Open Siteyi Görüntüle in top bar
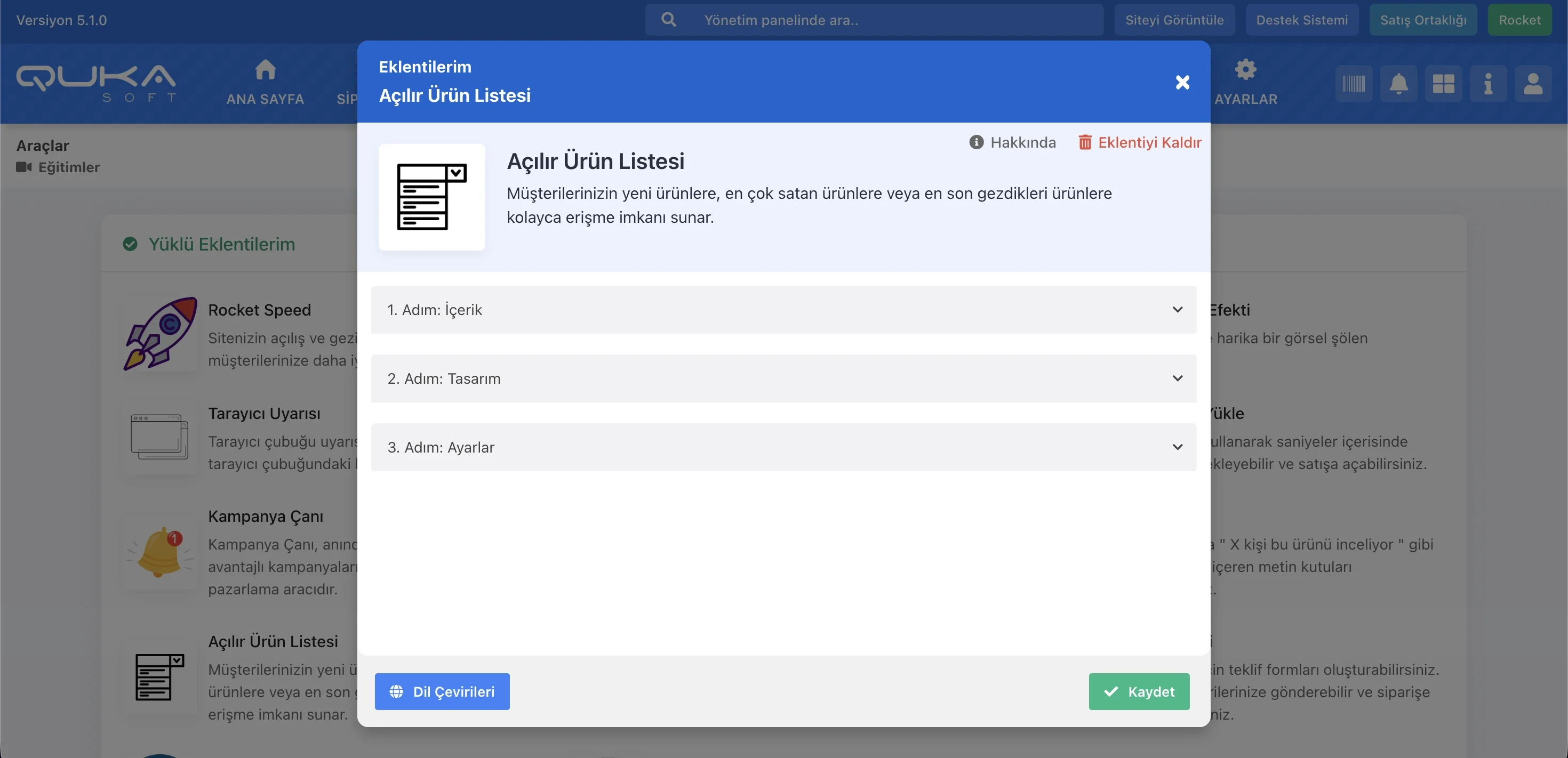 [x=1174, y=20]
